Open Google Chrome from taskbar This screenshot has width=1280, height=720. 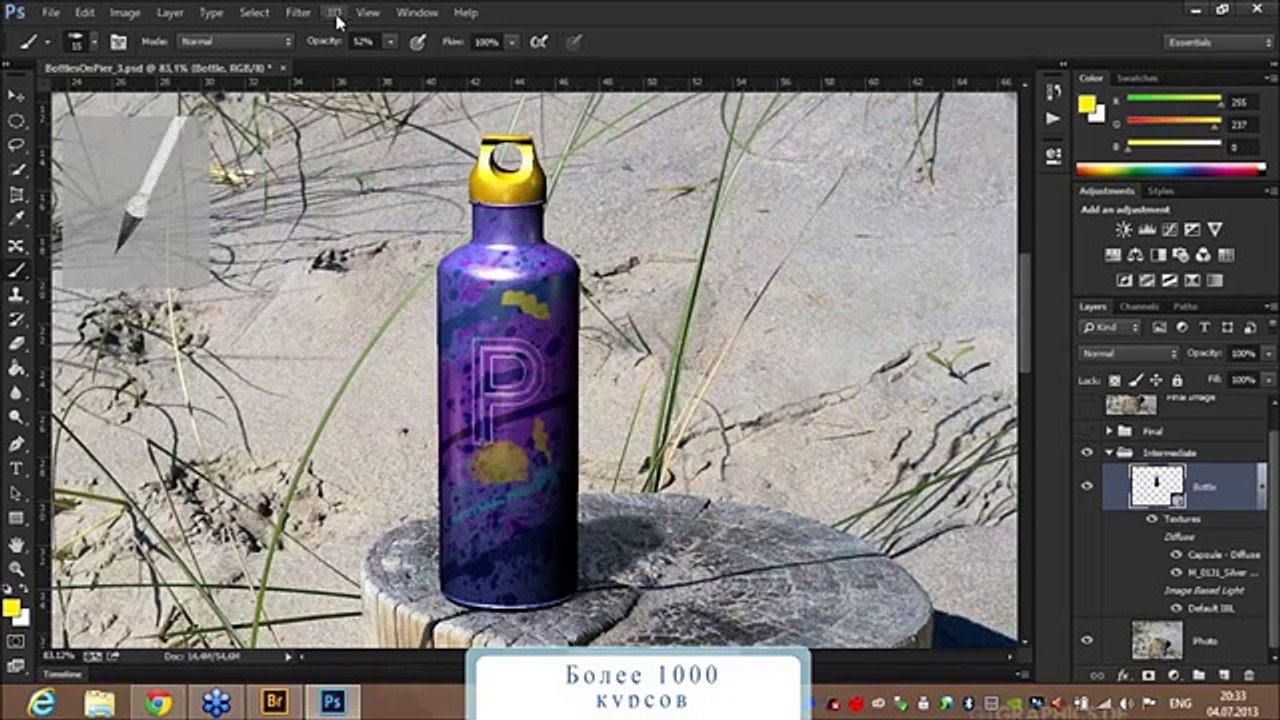(x=157, y=703)
